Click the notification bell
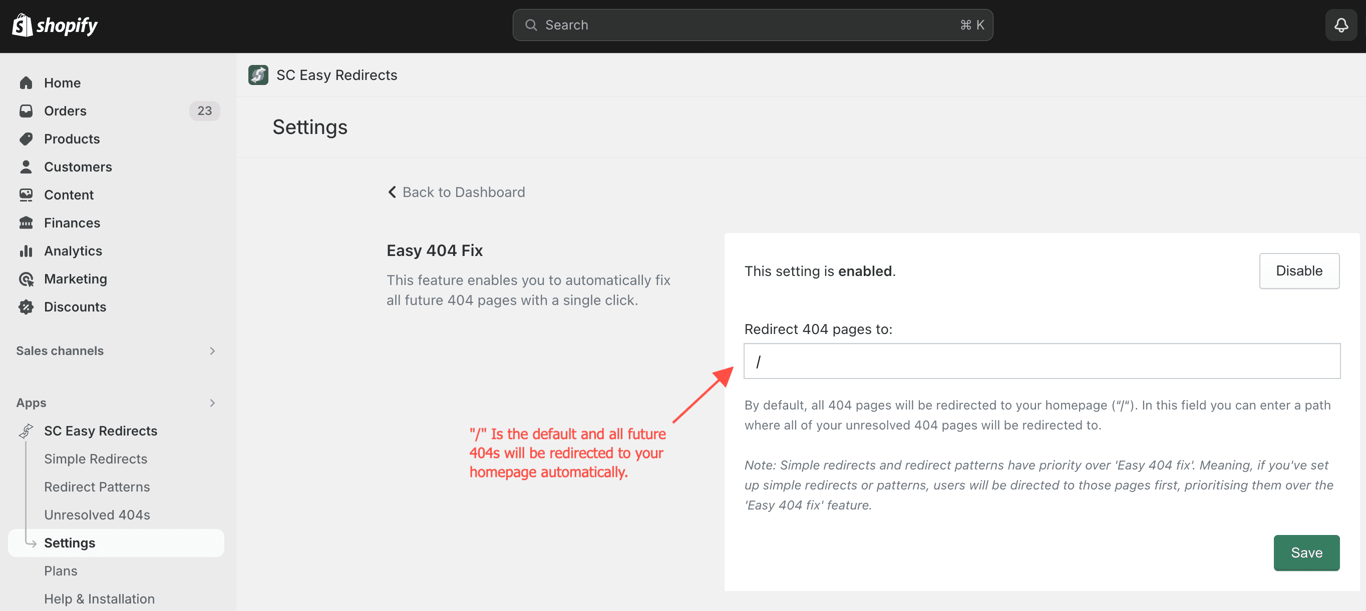The height and width of the screenshot is (611, 1366). (x=1340, y=24)
